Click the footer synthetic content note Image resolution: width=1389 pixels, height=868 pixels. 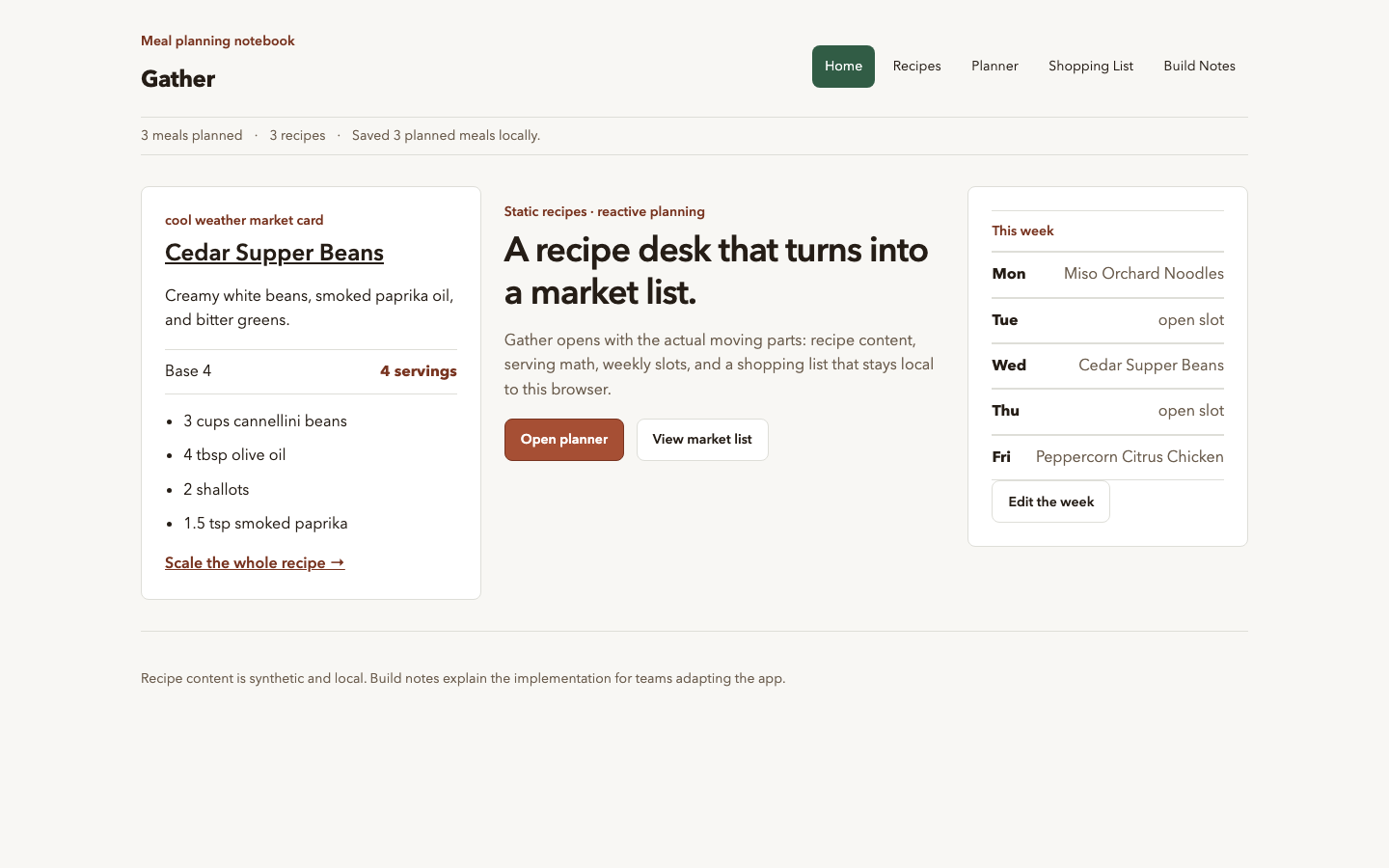pyautogui.click(x=463, y=679)
